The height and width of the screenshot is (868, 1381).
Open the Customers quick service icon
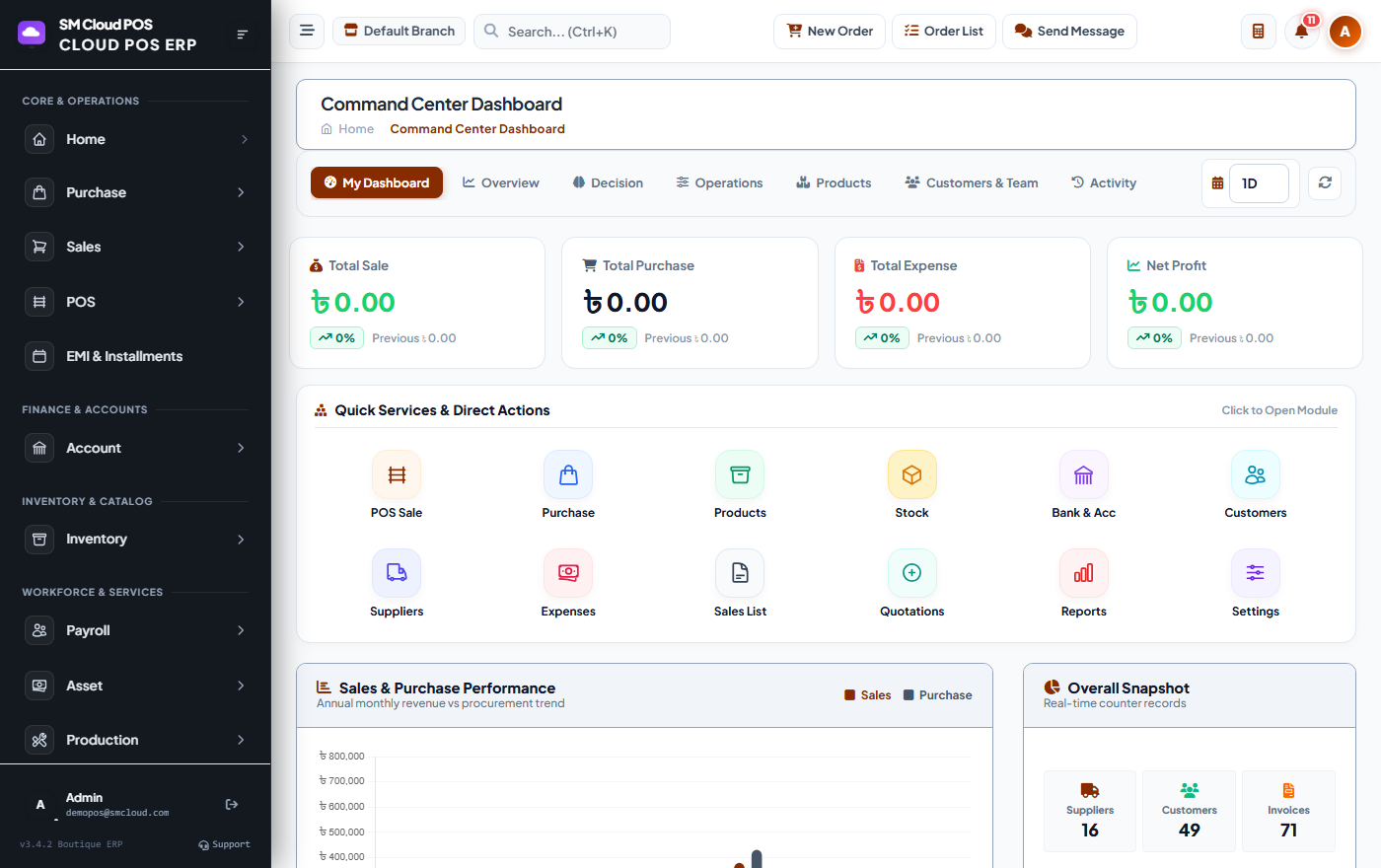(x=1255, y=474)
